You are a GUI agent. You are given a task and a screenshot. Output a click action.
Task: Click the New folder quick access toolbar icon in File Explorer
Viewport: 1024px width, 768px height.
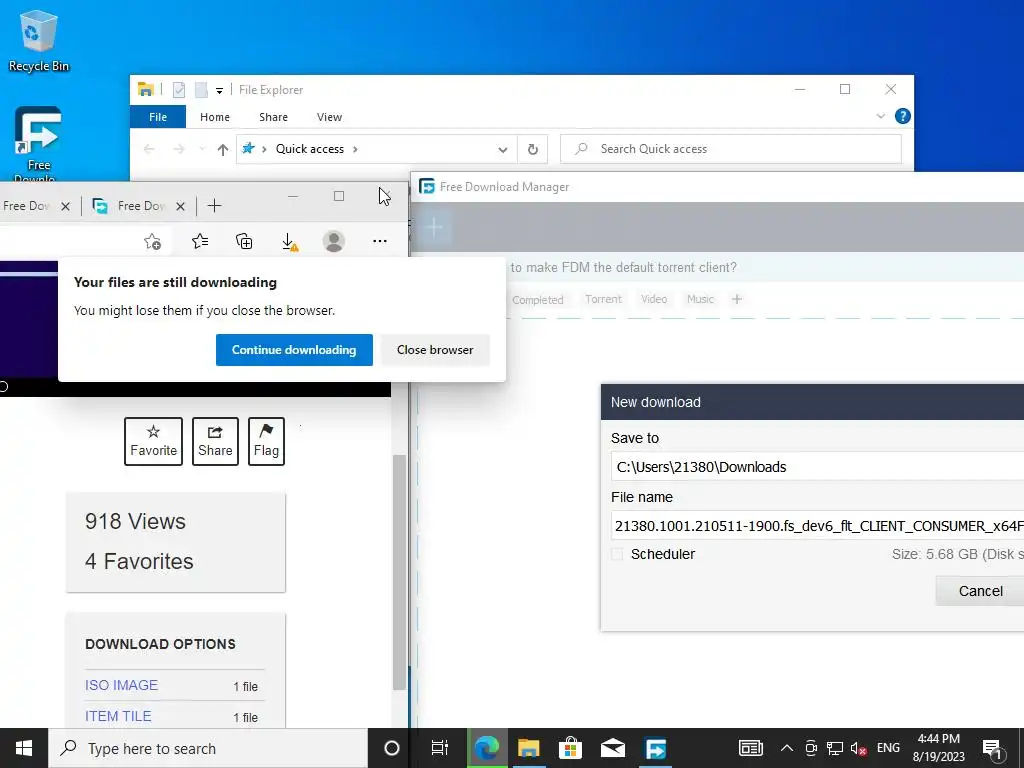click(x=201, y=89)
